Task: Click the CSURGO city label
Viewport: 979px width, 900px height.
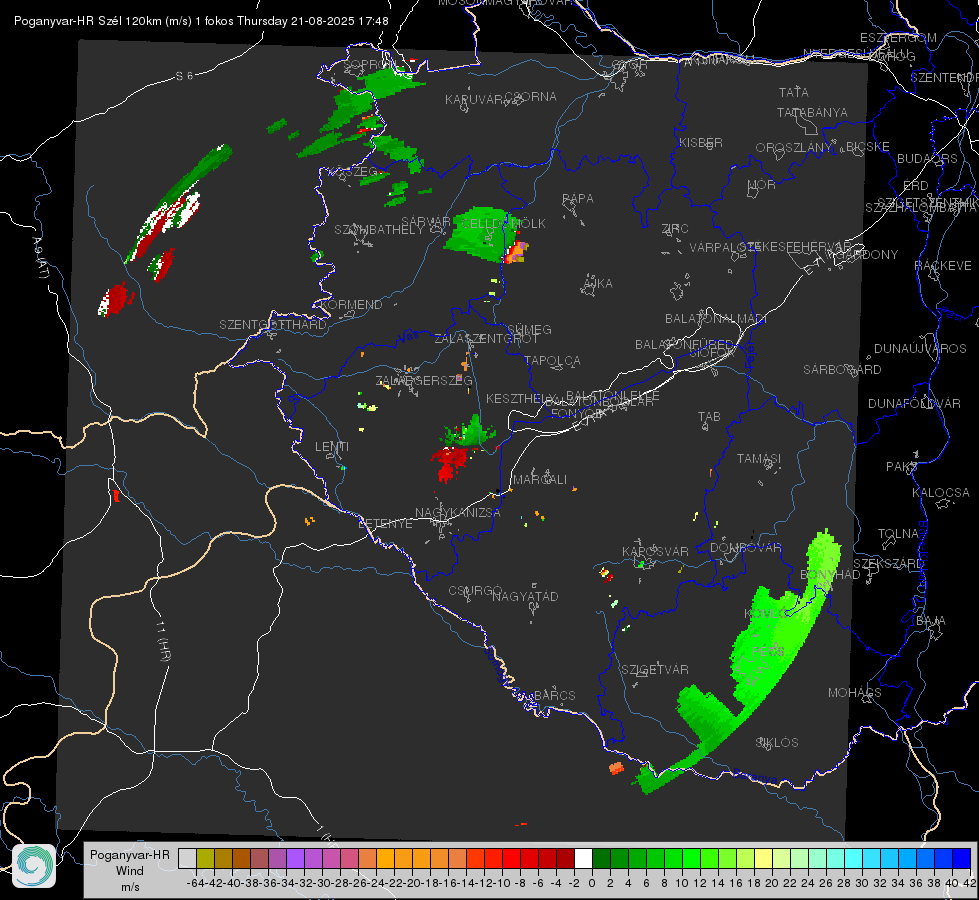Action: point(475,591)
